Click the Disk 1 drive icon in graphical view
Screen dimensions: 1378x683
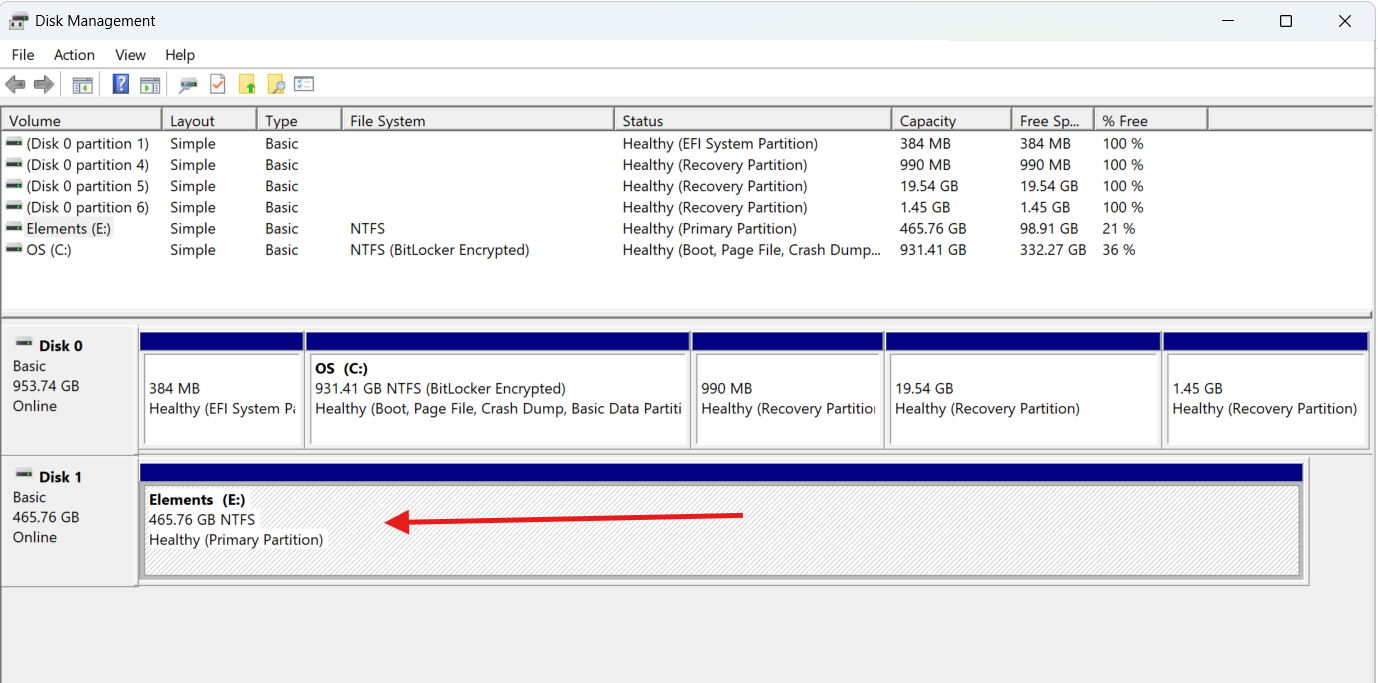tap(24, 474)
